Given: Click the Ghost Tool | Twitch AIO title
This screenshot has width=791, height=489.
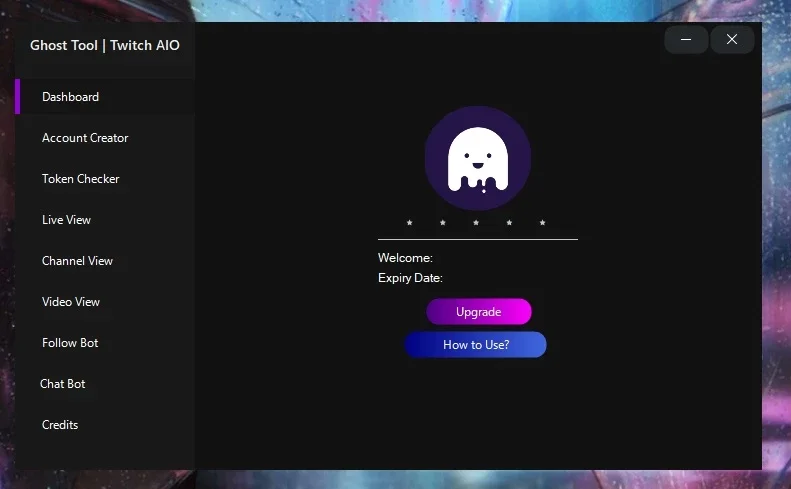Looking at the screenshot, I should tap(105, 45).
